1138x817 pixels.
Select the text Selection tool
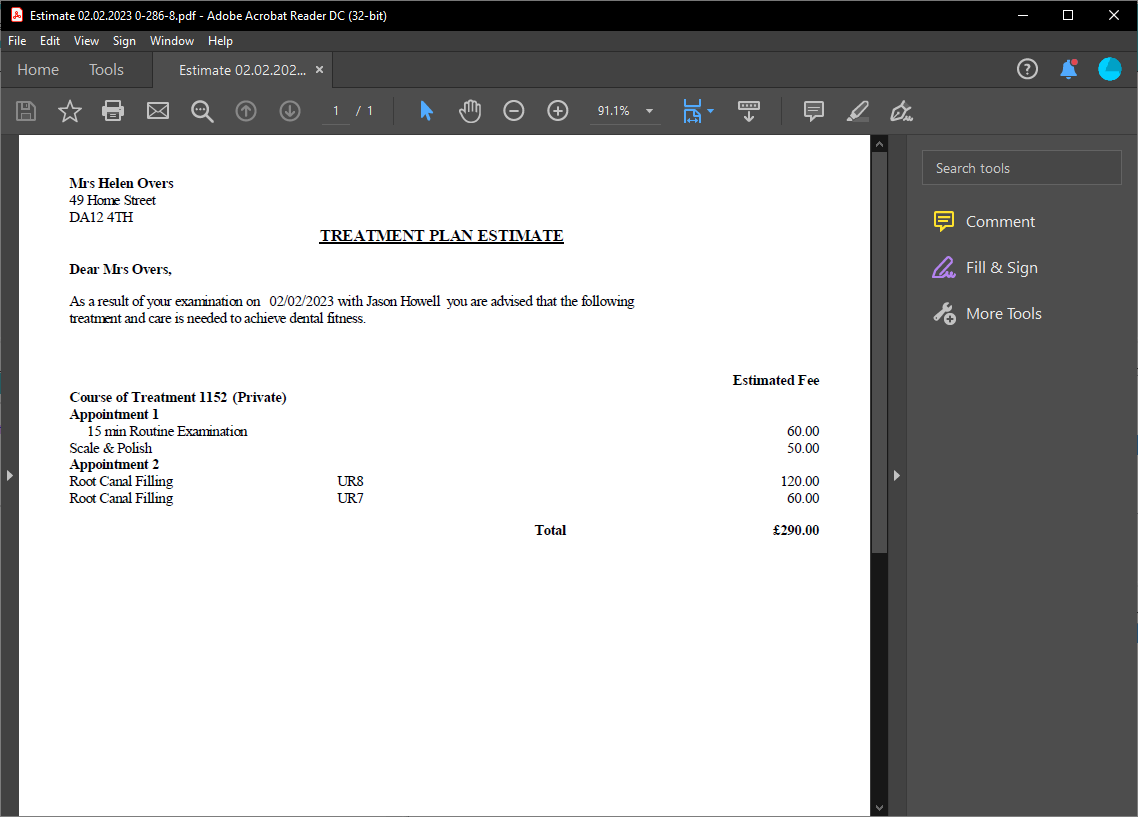[425, 111]
